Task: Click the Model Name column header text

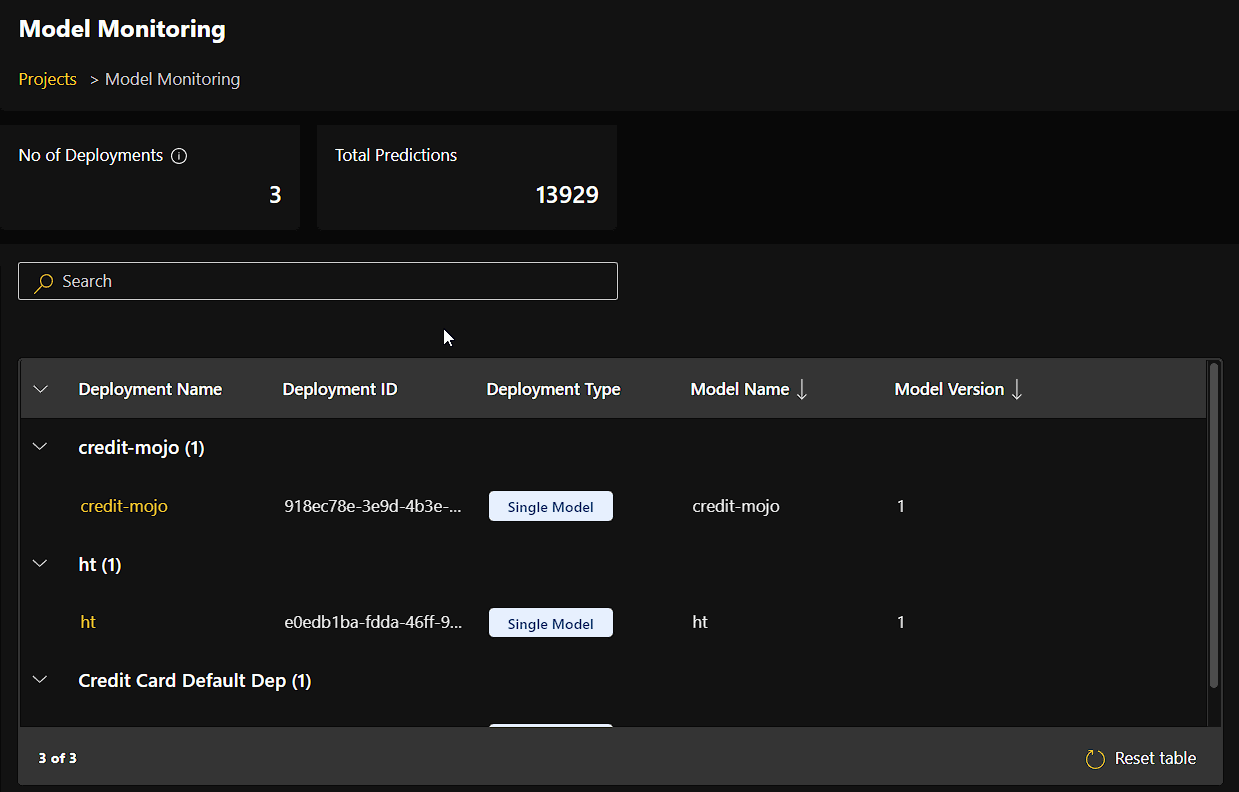Action: (740, 389)
